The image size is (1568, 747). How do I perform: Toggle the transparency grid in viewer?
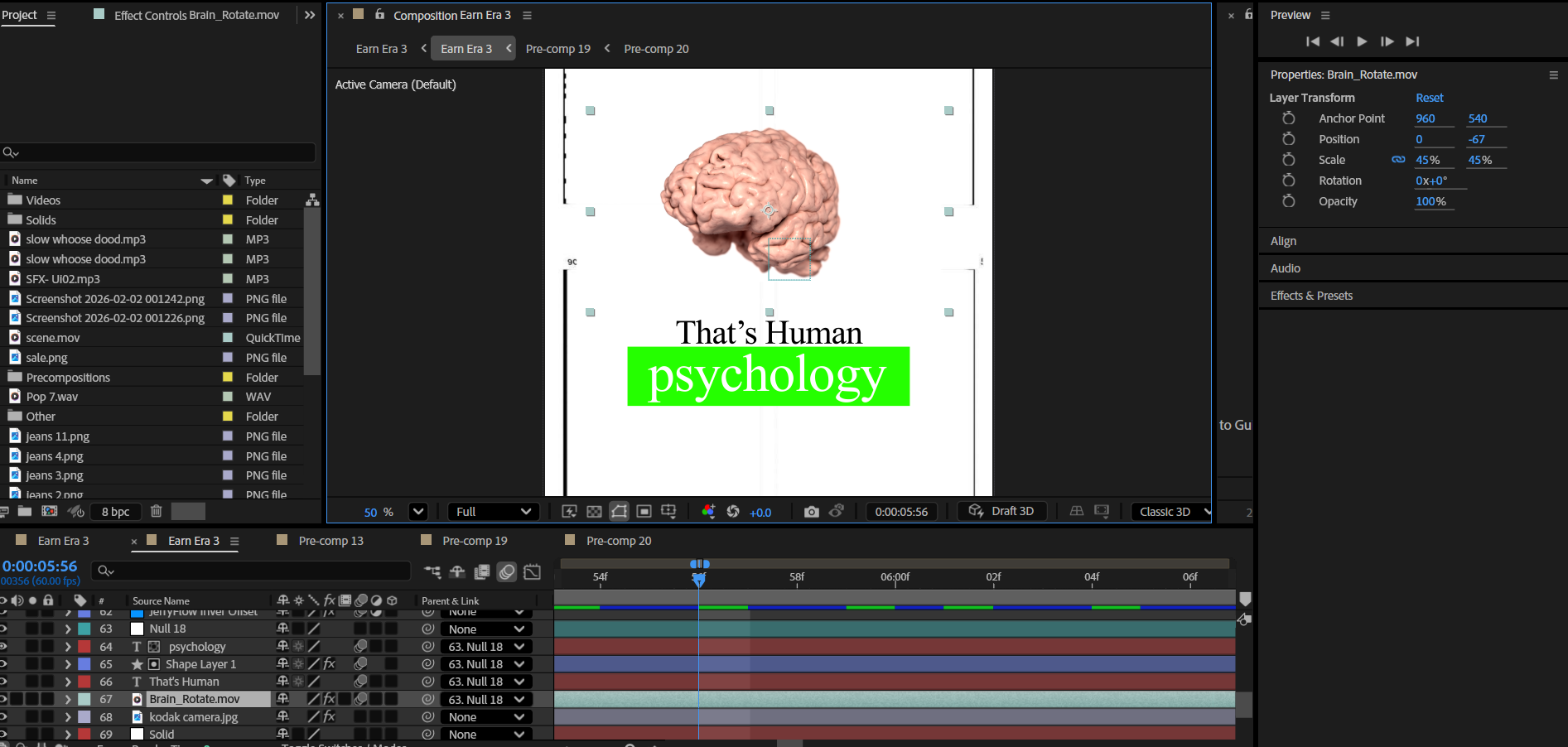594,512
